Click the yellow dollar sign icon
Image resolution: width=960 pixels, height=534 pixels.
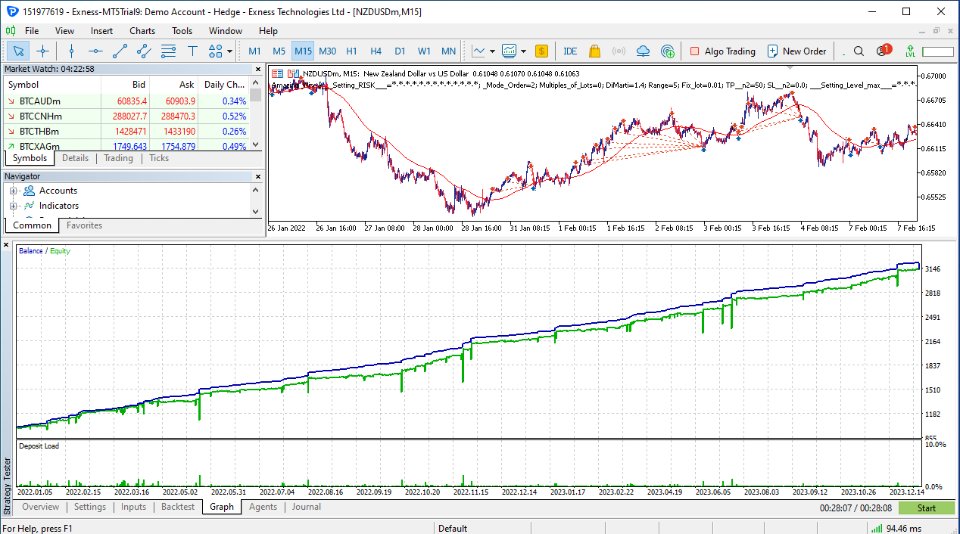pos(541,51)
